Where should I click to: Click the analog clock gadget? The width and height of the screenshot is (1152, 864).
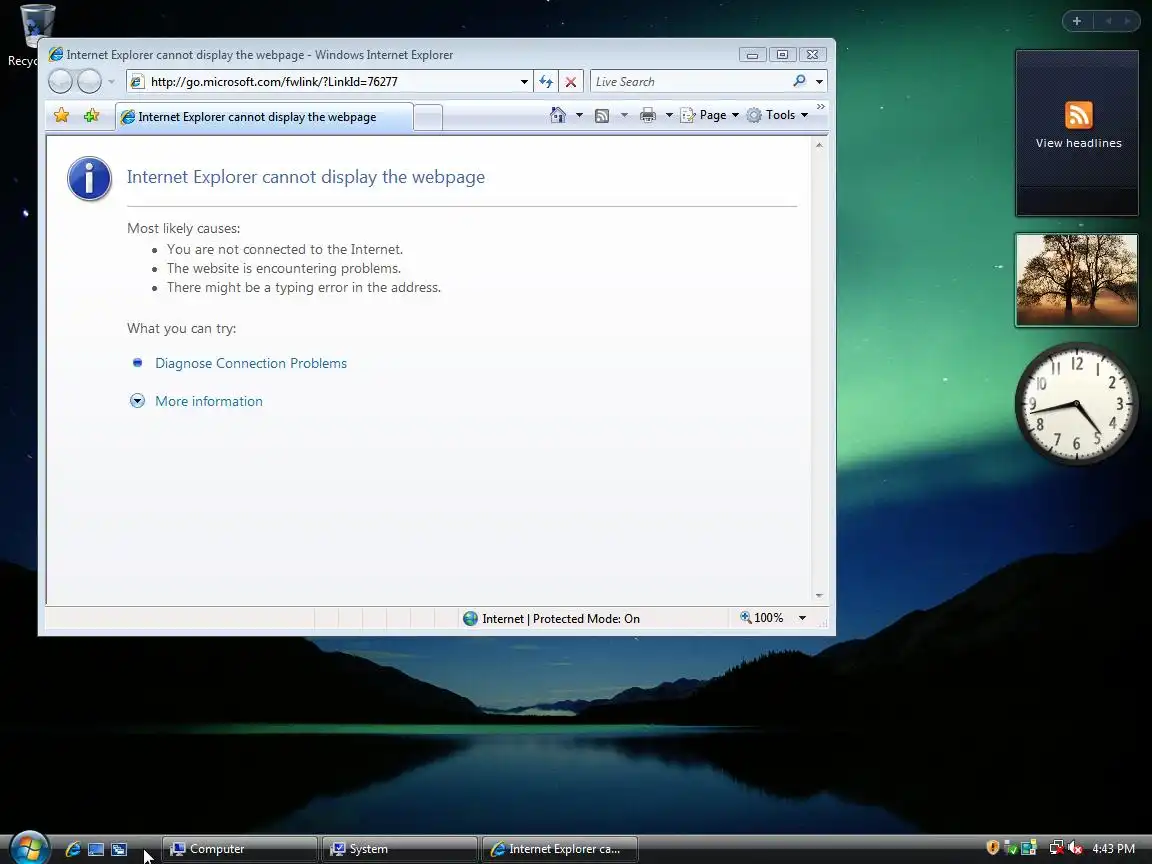pos(1076,403)
